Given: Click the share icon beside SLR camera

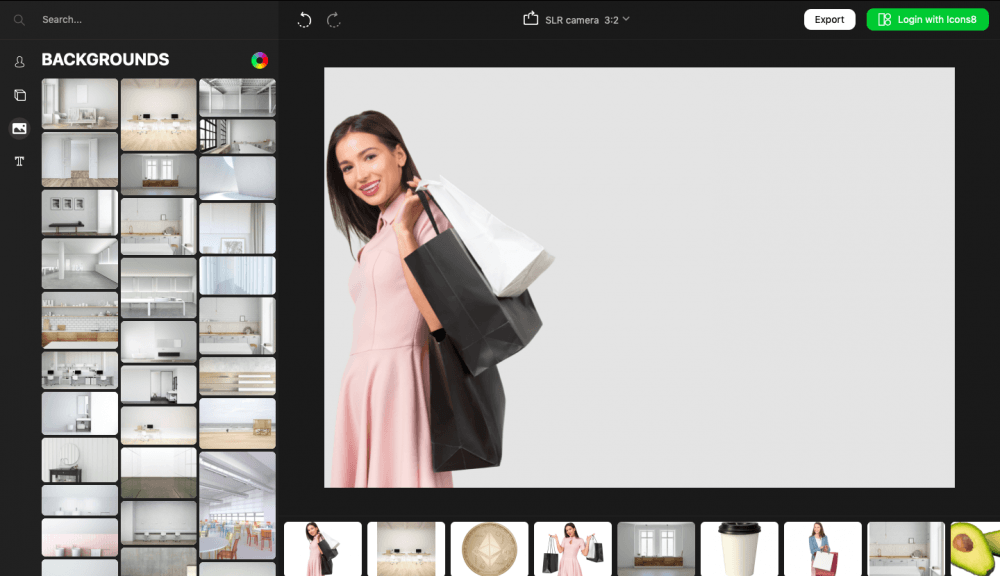Looking at the screenshot, I should (x=531, y=19).
